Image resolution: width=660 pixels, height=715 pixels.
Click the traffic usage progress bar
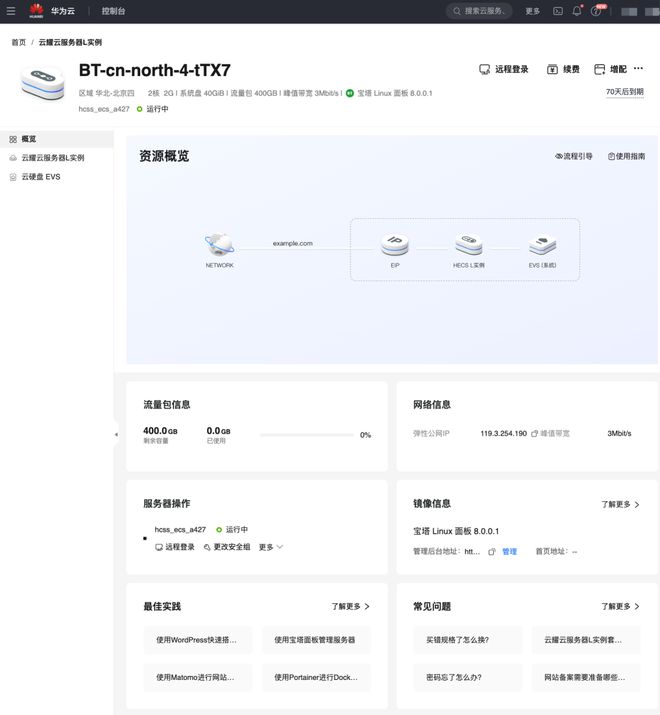click(x=307, y=435)
